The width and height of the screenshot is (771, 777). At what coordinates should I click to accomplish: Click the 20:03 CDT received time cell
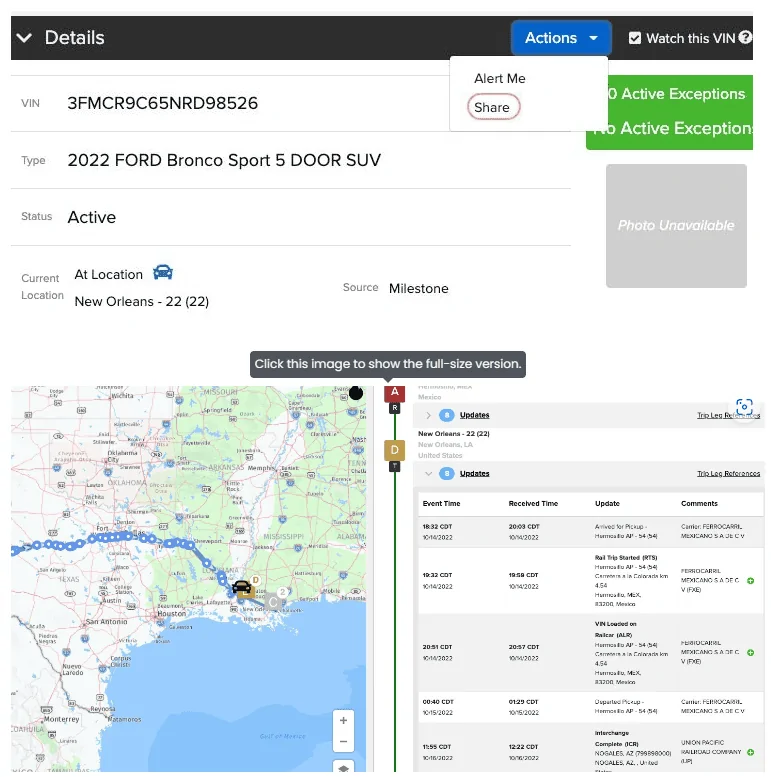pos(524,532)
